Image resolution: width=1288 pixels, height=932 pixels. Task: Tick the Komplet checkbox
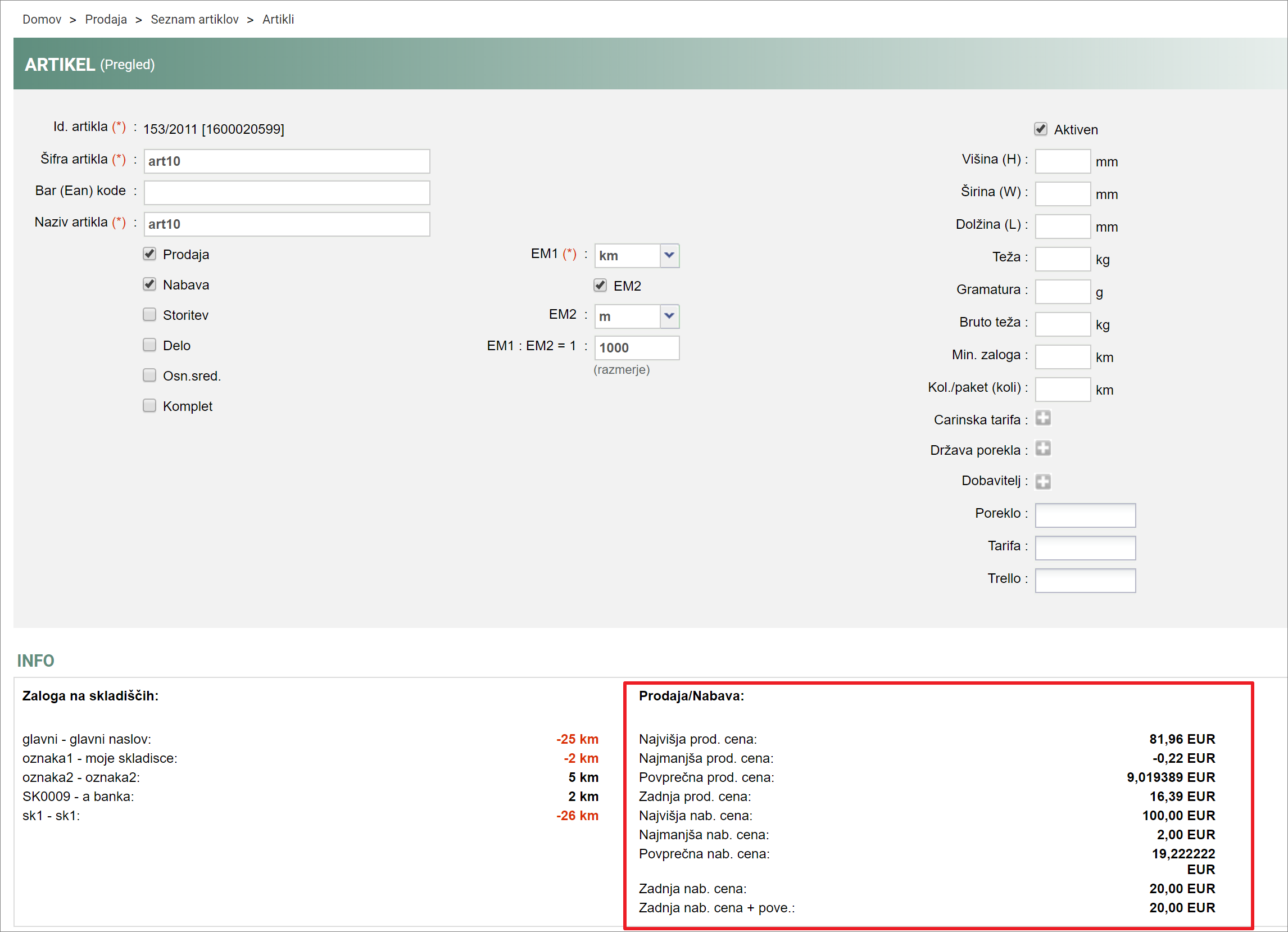(x=149, y=405)
